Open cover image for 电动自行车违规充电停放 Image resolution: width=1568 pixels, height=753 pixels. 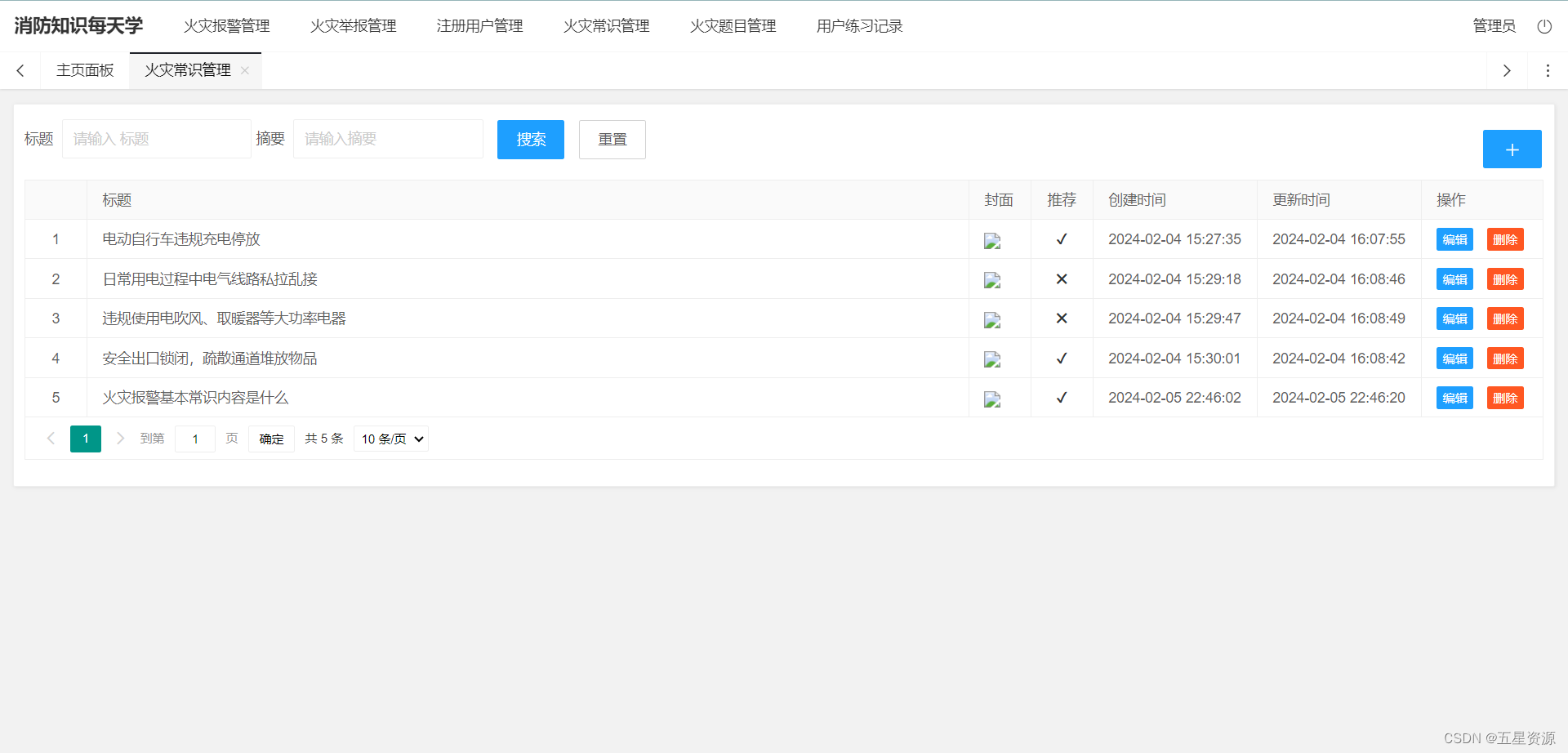click(x=992, y=241)
